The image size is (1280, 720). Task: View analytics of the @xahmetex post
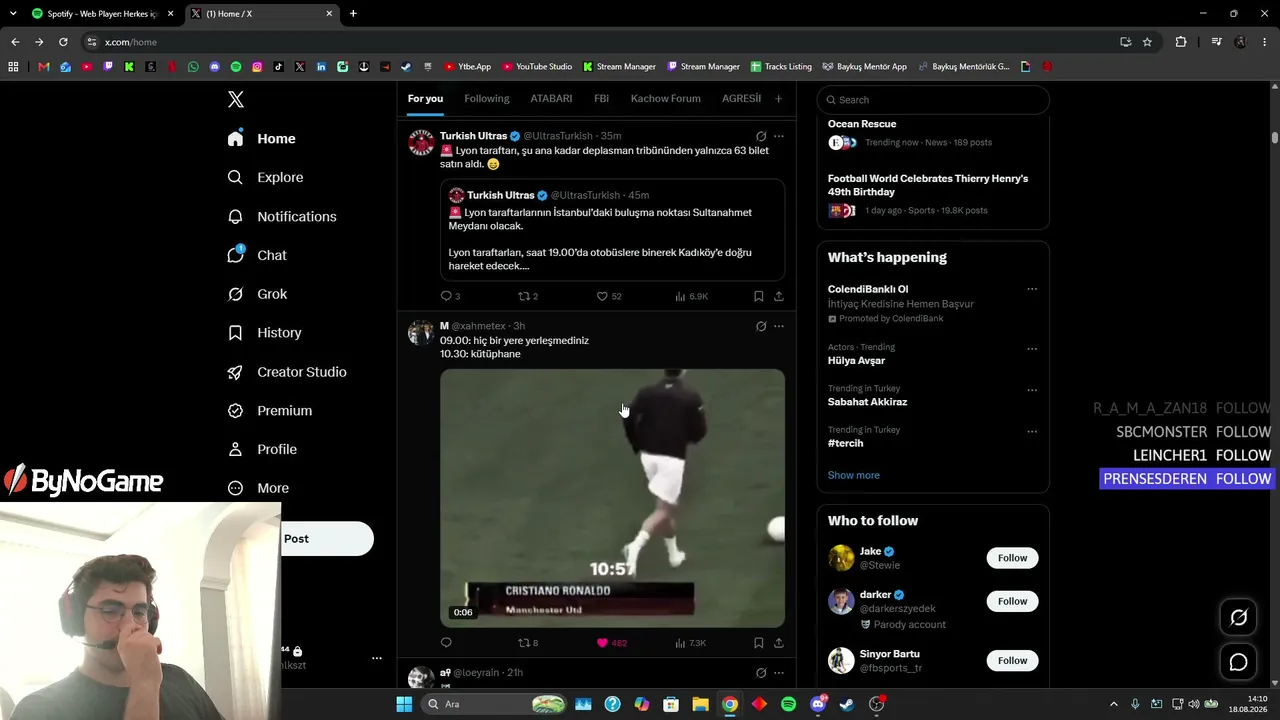[x=691, y=643]
